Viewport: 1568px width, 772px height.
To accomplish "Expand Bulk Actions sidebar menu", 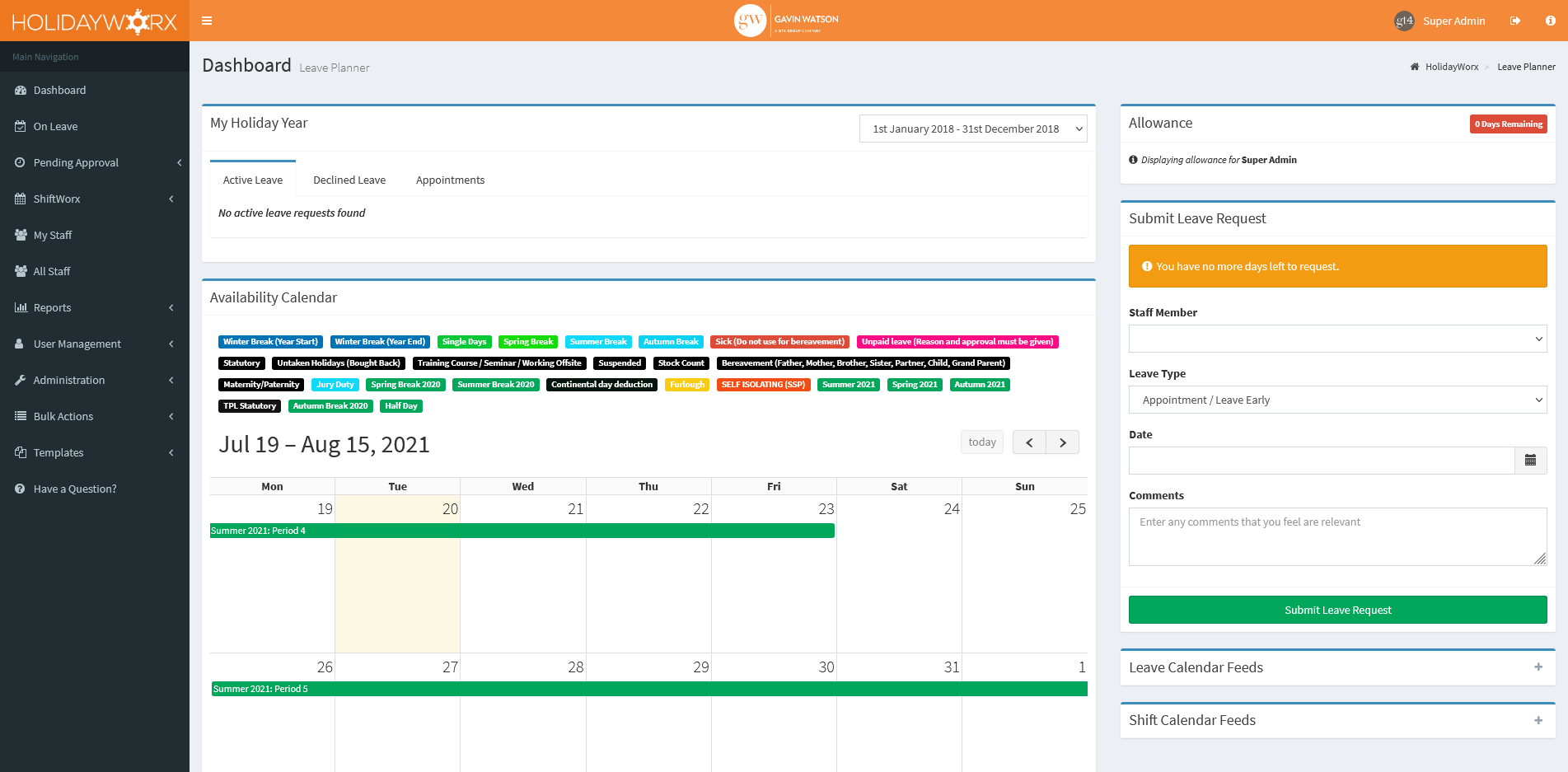I will [95, 416].
